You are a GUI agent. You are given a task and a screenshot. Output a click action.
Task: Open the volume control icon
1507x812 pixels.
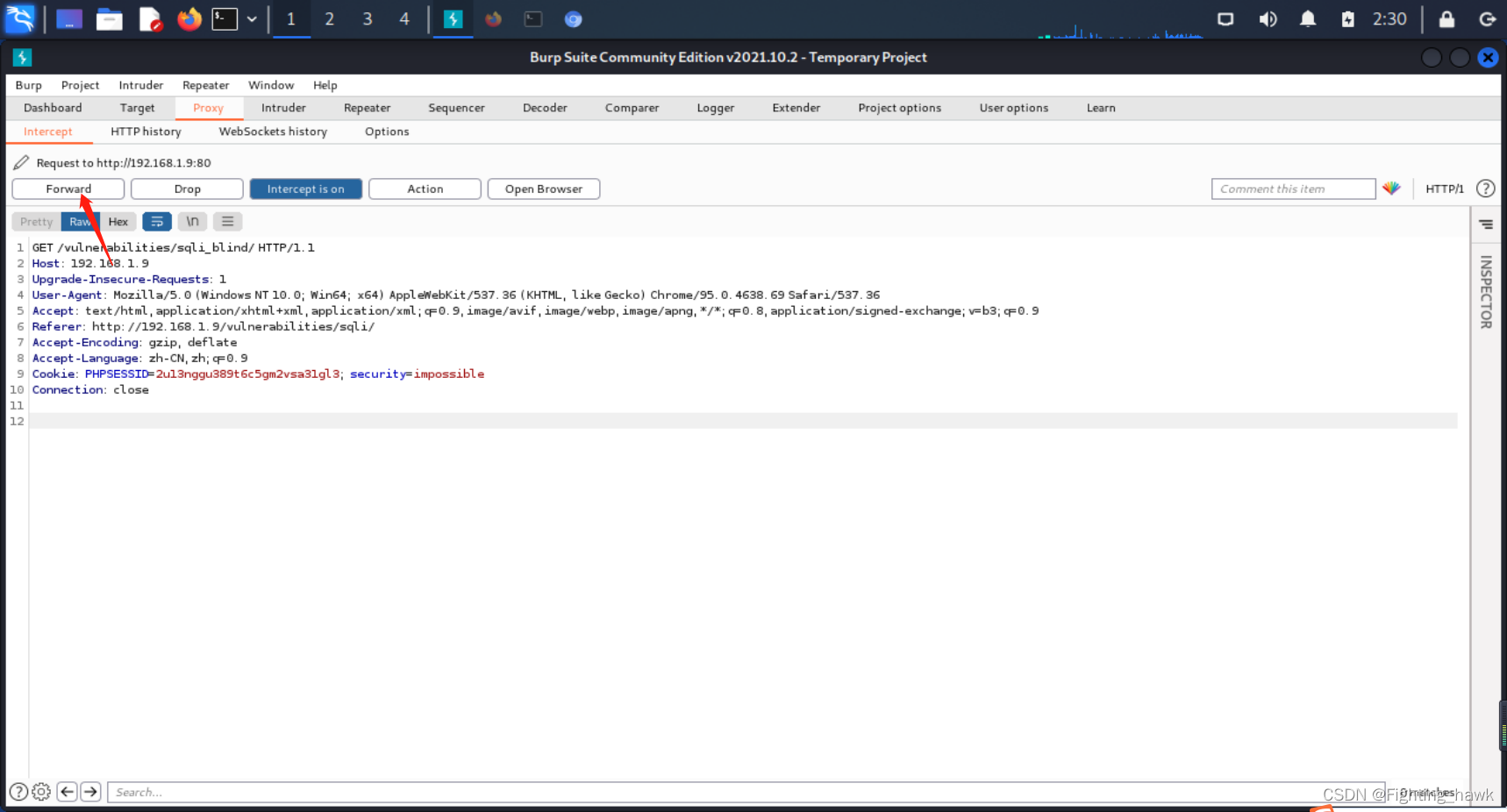tap(1268, 19)
